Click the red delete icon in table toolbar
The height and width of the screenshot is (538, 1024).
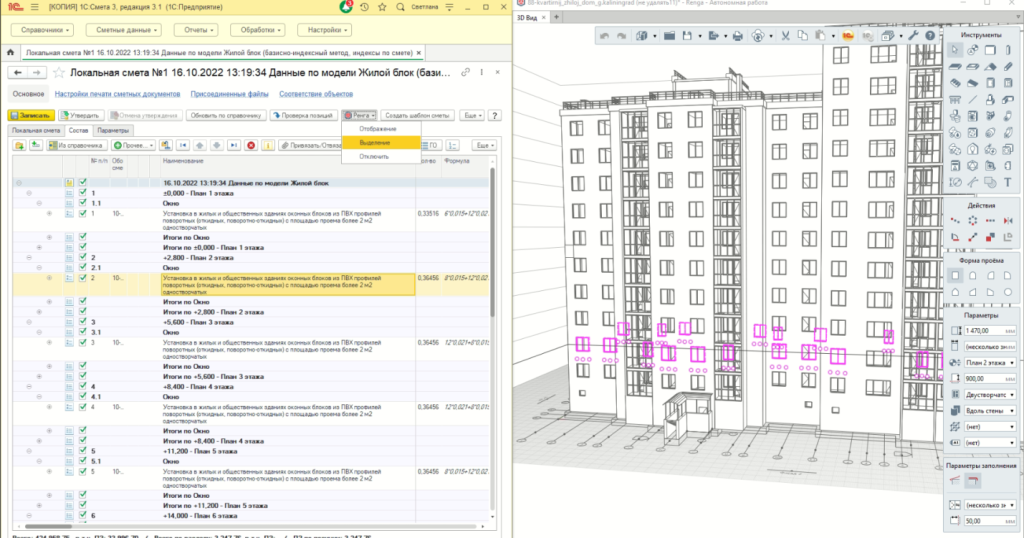251,146
